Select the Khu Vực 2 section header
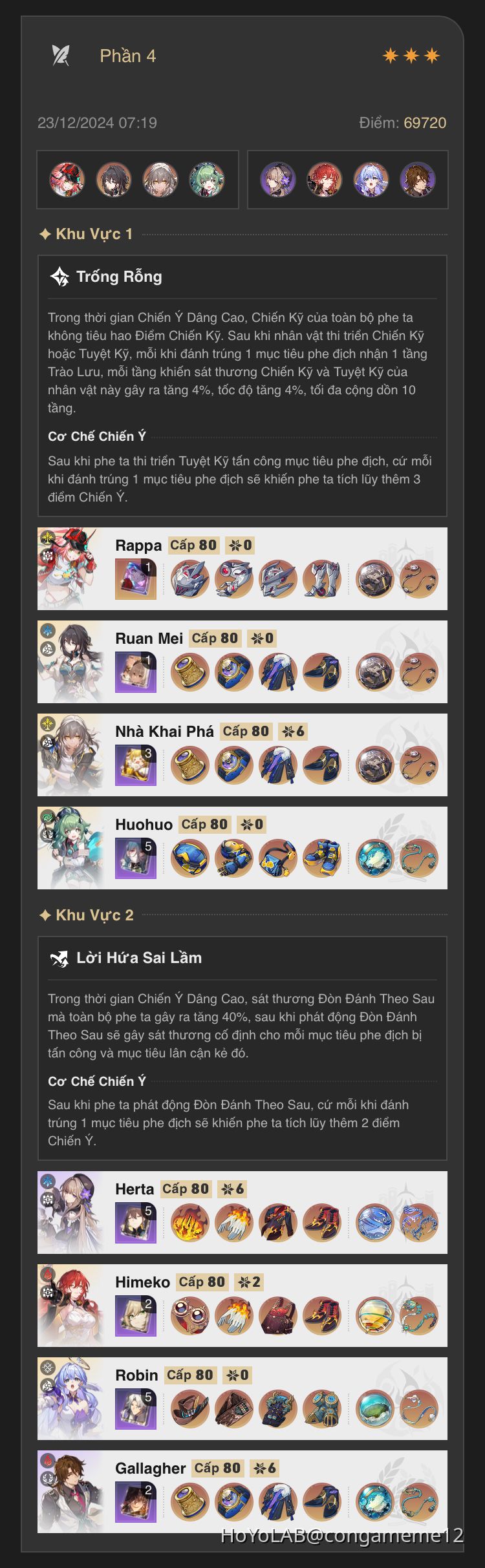Screen dimensions: 485x1568 point(87,915)
